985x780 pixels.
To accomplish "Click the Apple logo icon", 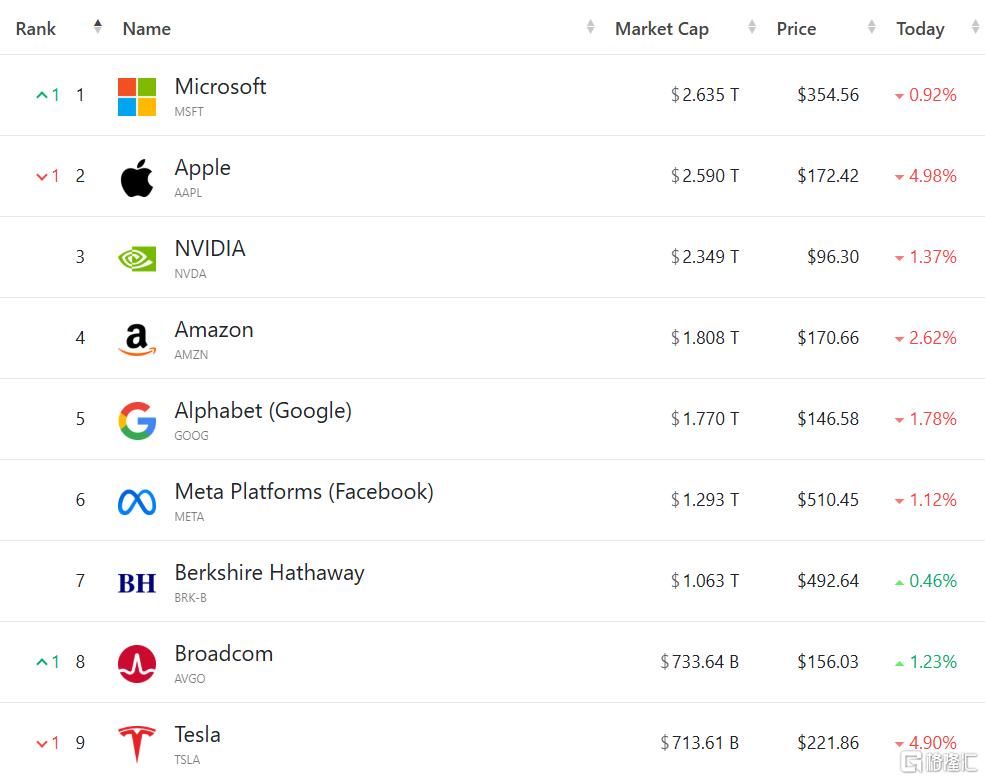I will tap(137, 178).
